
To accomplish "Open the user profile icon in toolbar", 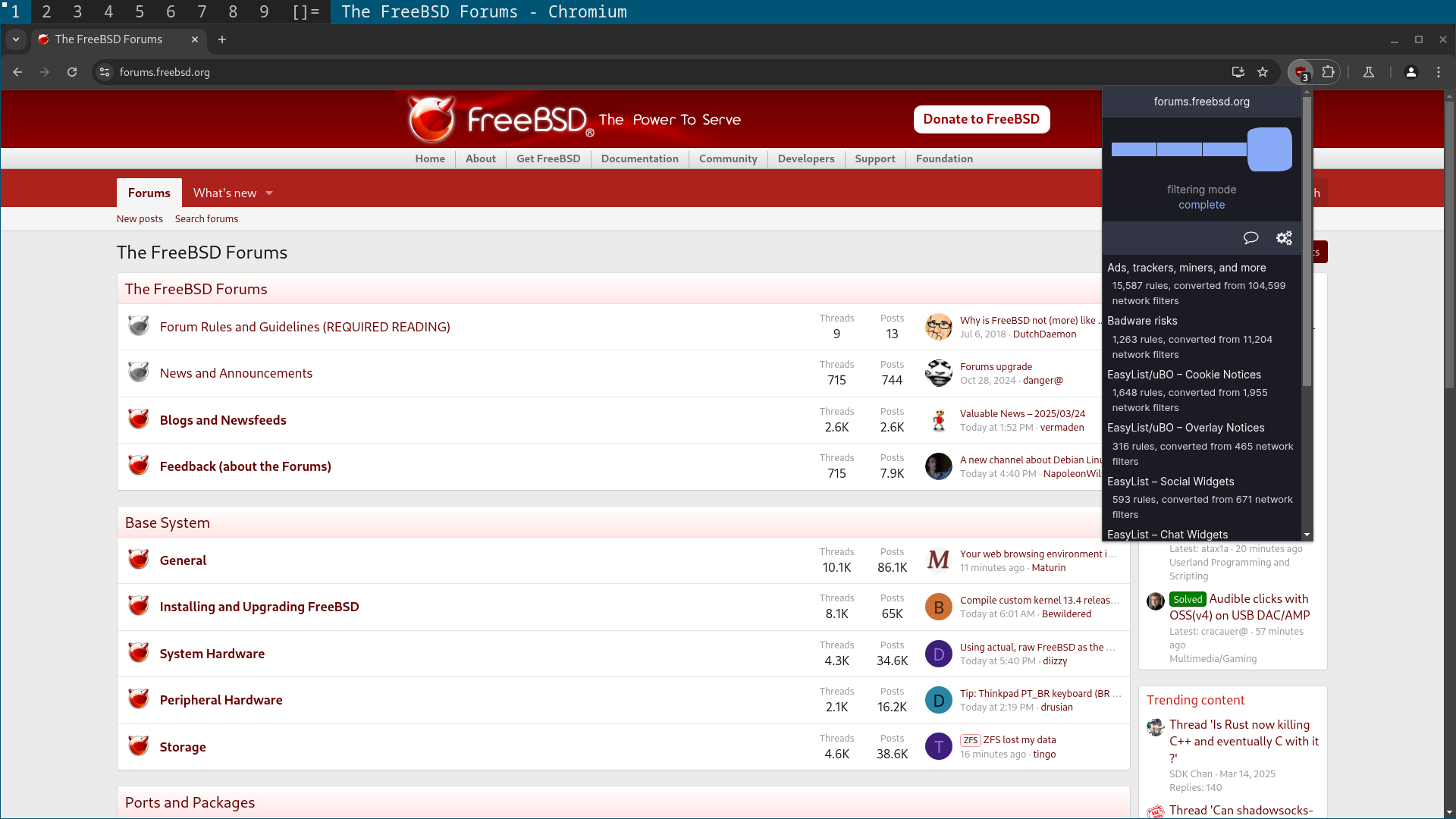I will 1411,72.
